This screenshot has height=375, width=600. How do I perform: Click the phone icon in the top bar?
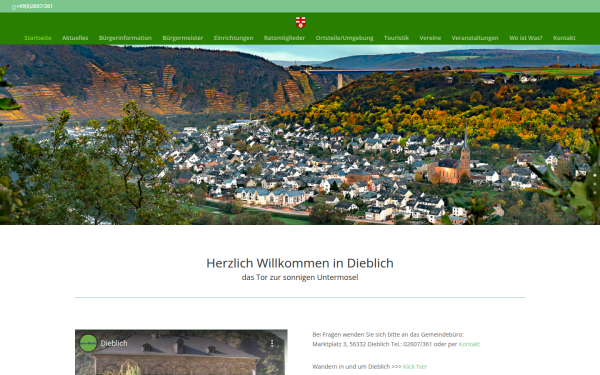click(14, 7)
